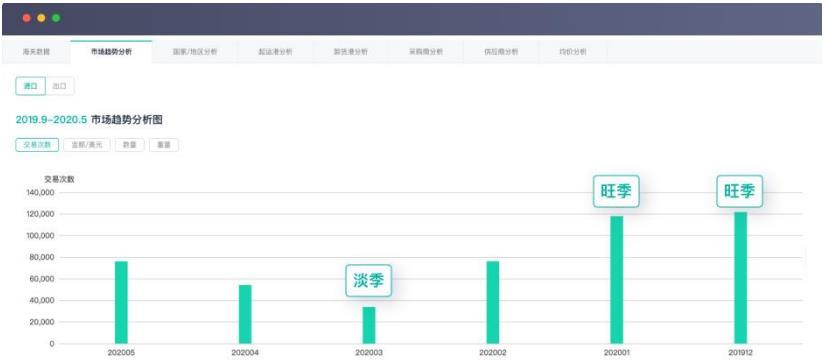Click the bar for 202004
826x363 pixels.
click(245, 314)
